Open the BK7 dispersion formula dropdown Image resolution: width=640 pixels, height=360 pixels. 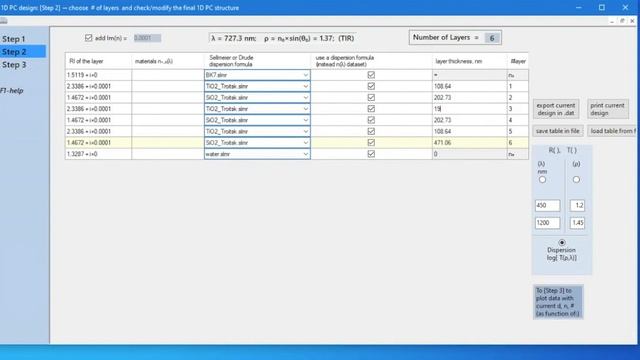pos(306,75)
